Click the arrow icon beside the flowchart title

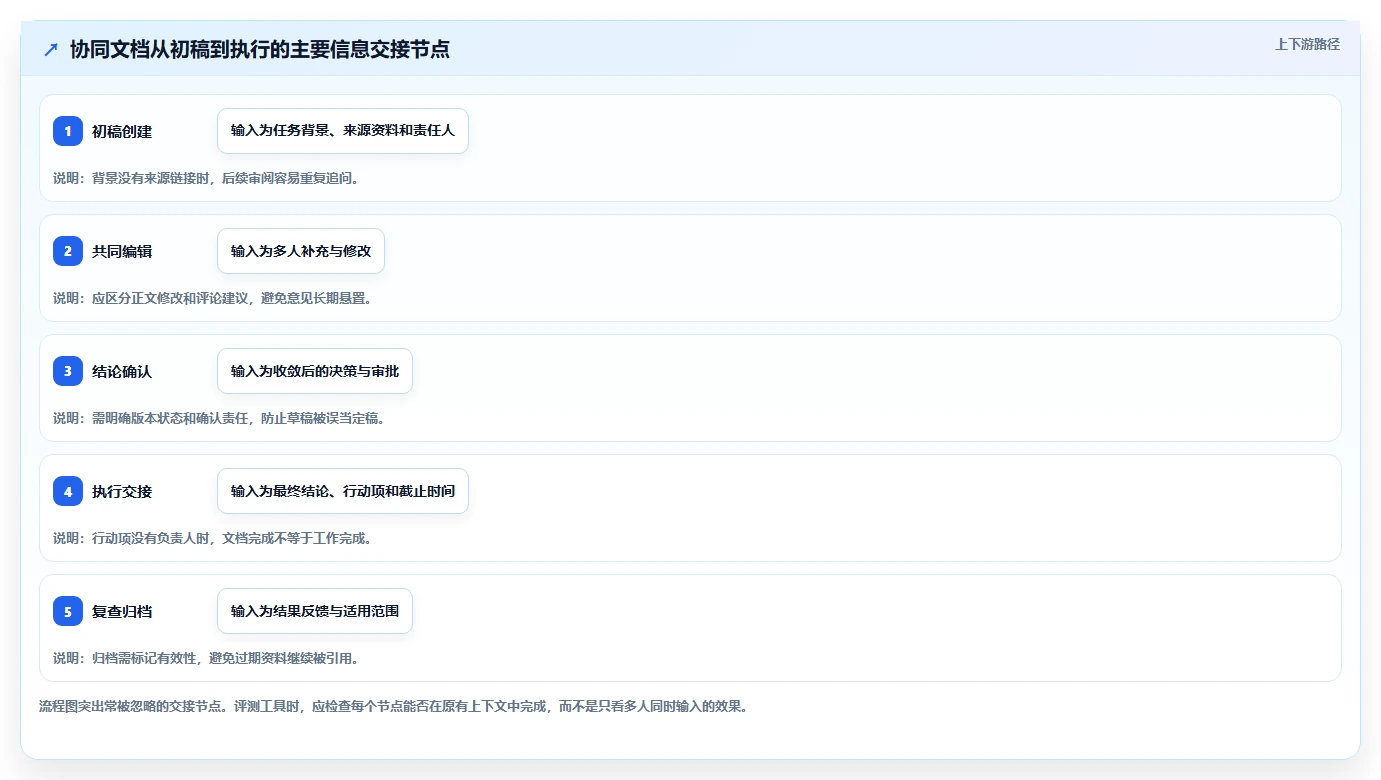[51, 49]
